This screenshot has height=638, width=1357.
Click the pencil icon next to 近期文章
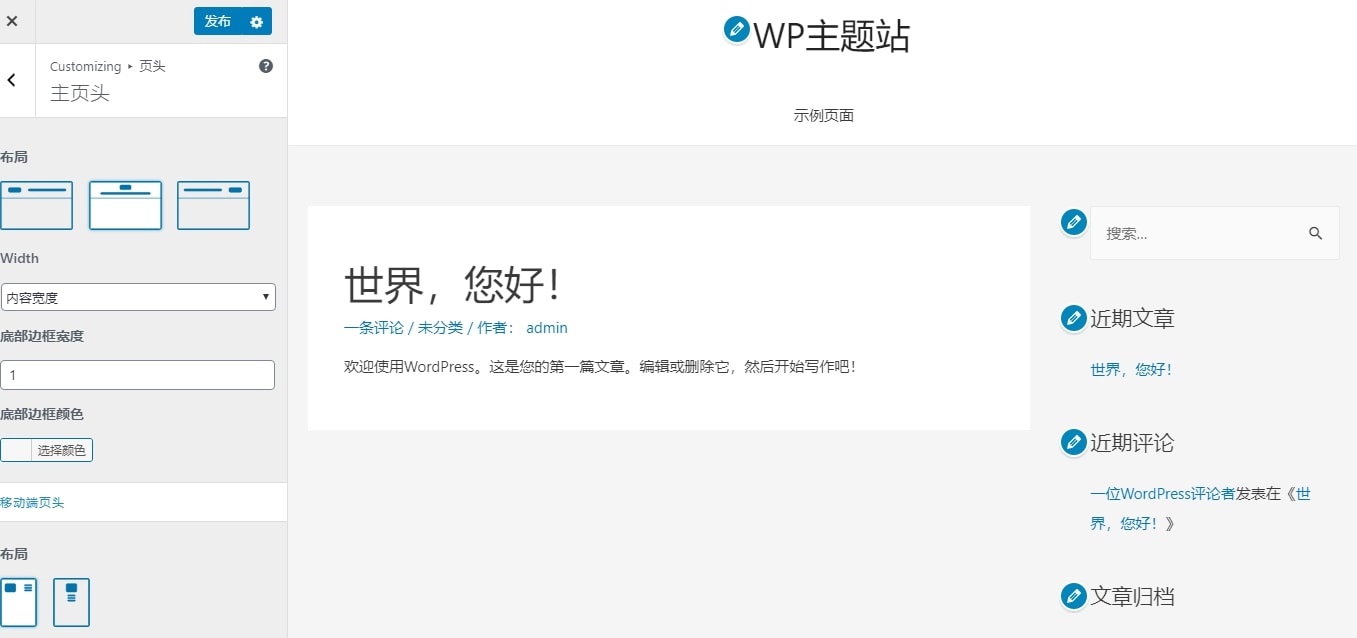tap(1073, 317)
